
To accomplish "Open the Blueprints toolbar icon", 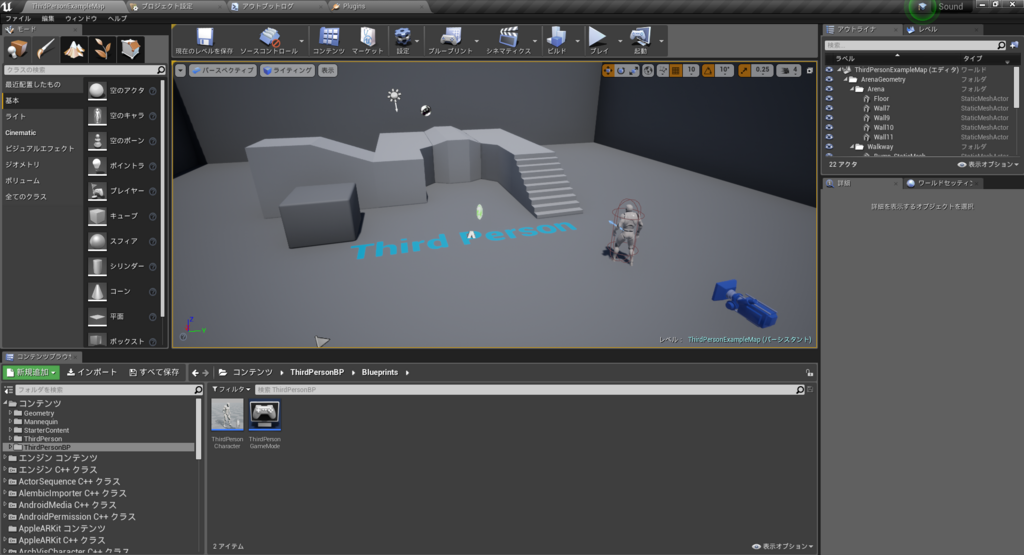I will (450, 37).
